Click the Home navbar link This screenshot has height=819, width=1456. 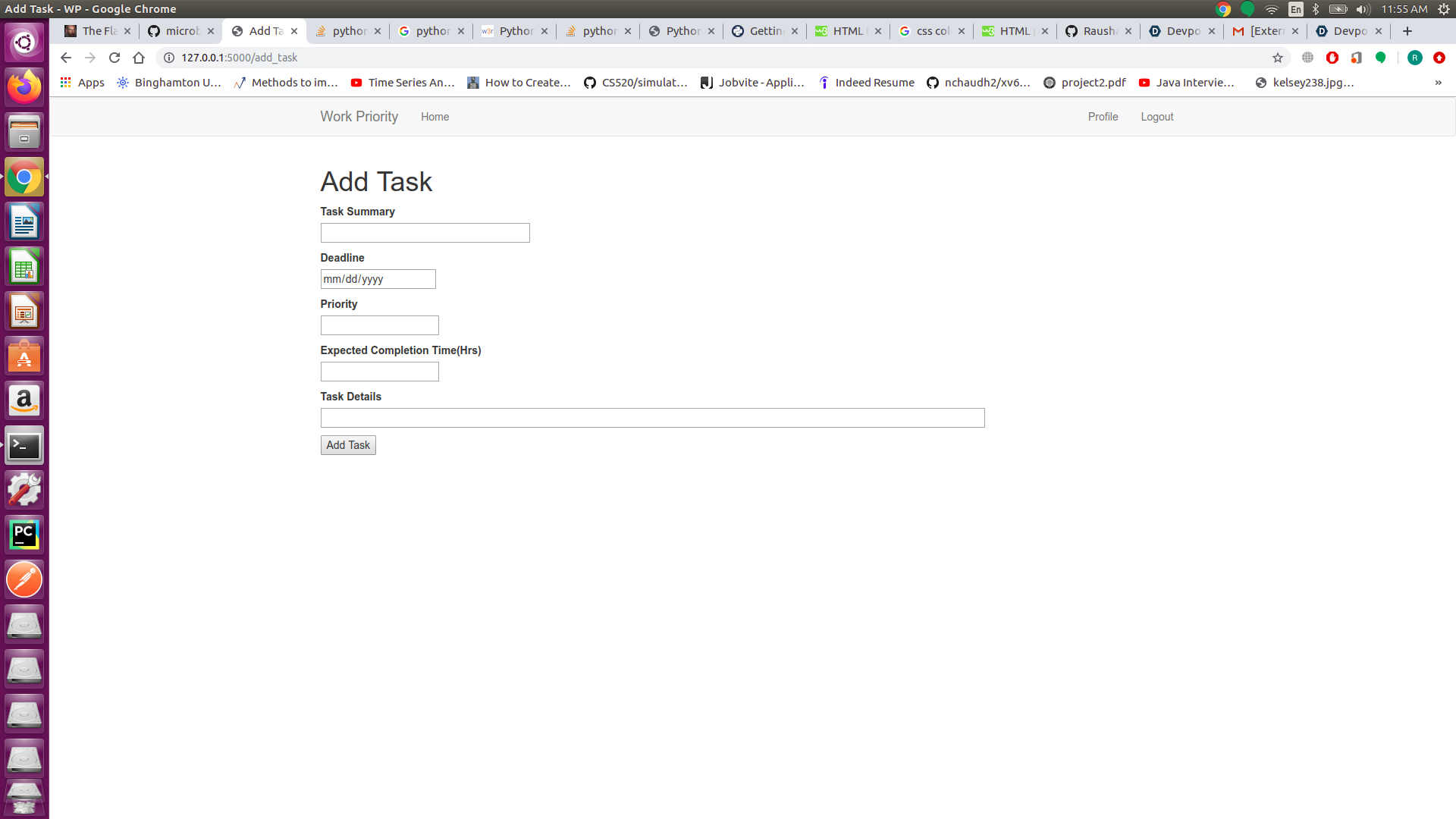[x=435, y=117]
